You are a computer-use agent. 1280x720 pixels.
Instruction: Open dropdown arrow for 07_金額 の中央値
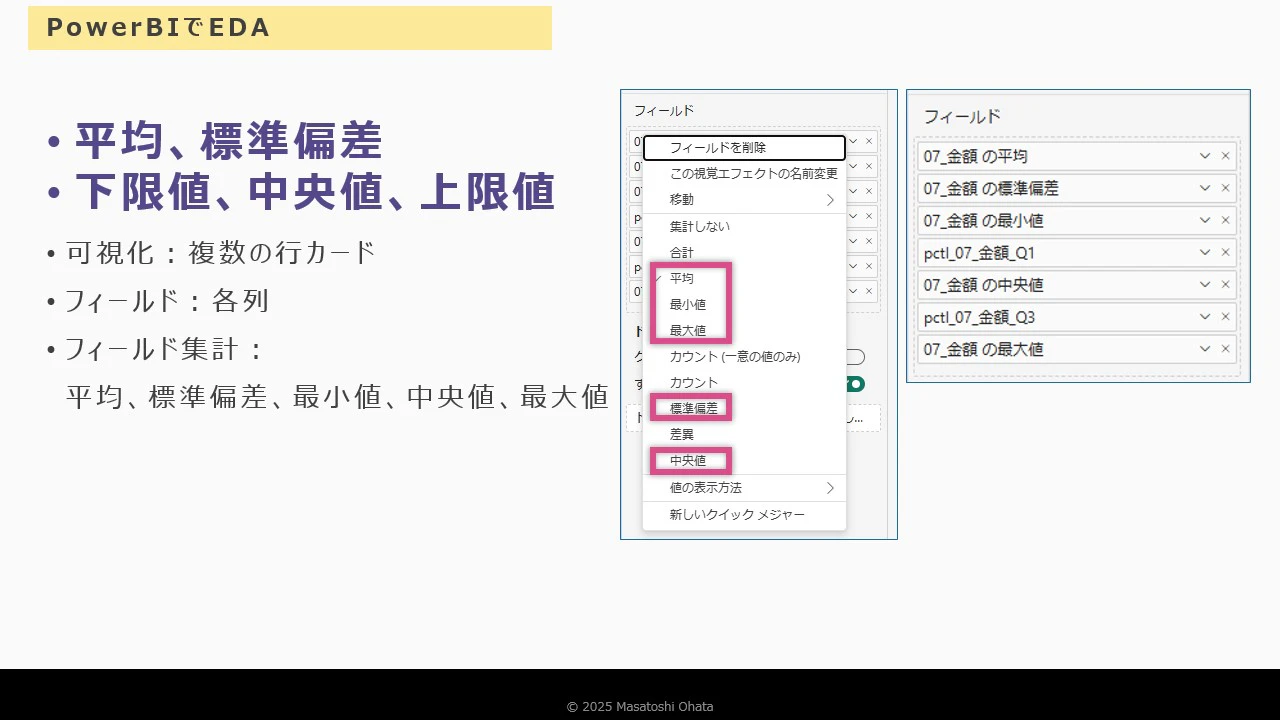(x=1205, y=285)
